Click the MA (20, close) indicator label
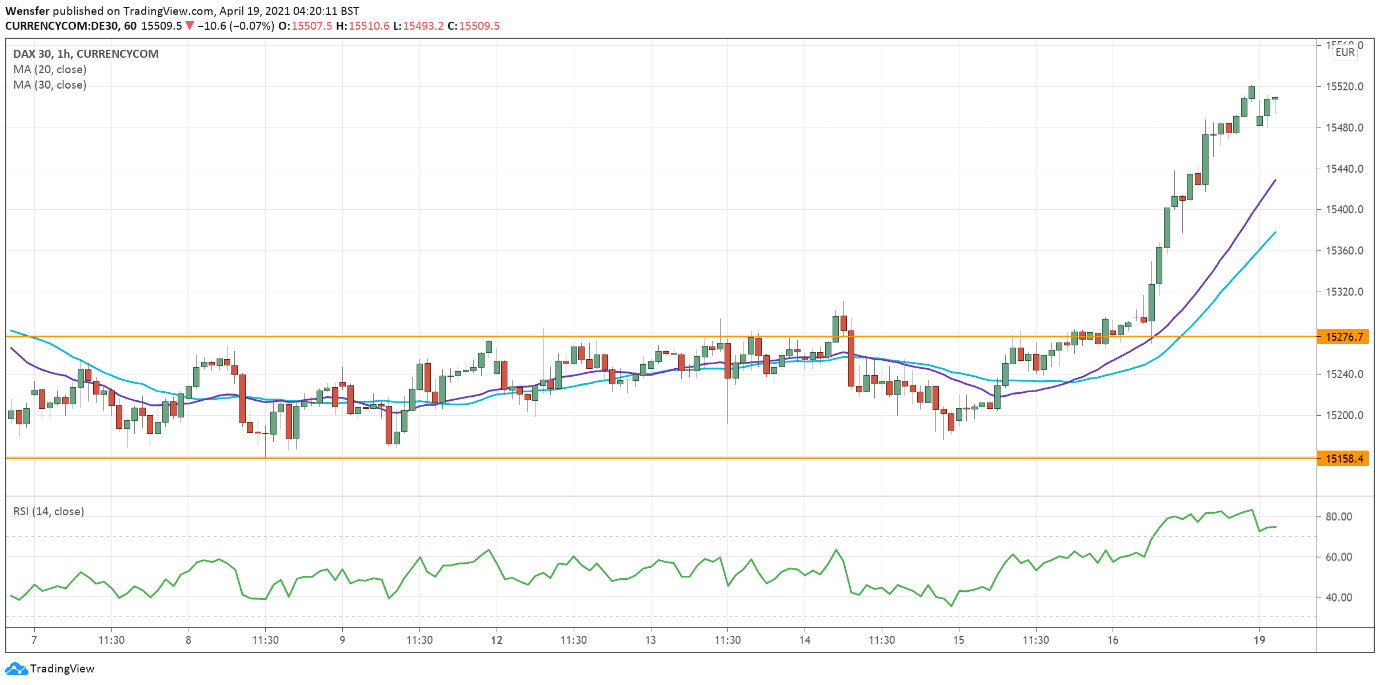1380x685 pixels. click(x=50, y=69)
